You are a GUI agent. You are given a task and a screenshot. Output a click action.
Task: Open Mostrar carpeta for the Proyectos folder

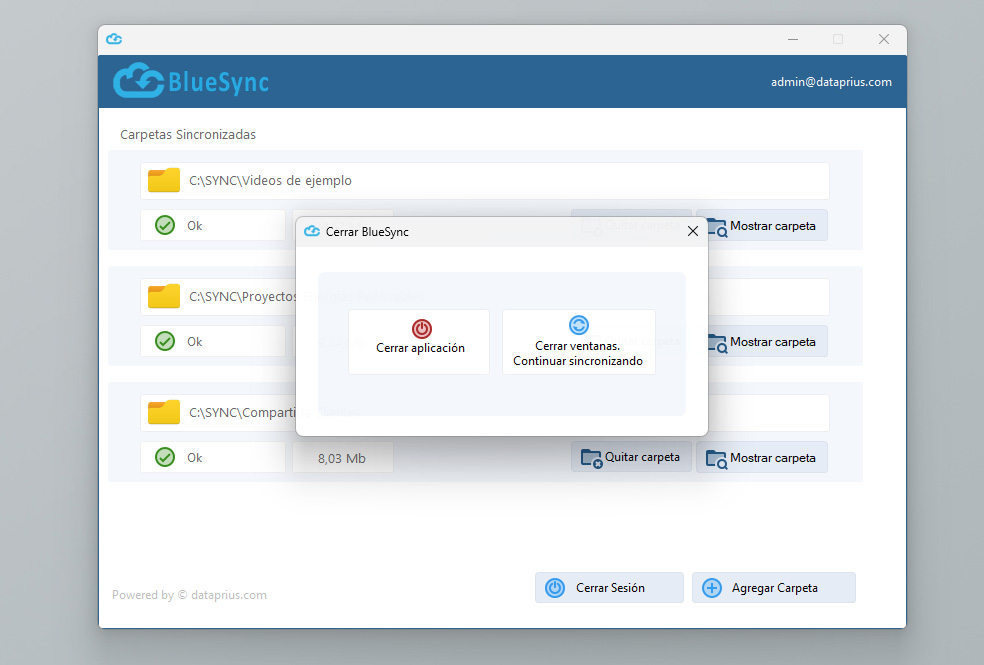coord(762,342)
